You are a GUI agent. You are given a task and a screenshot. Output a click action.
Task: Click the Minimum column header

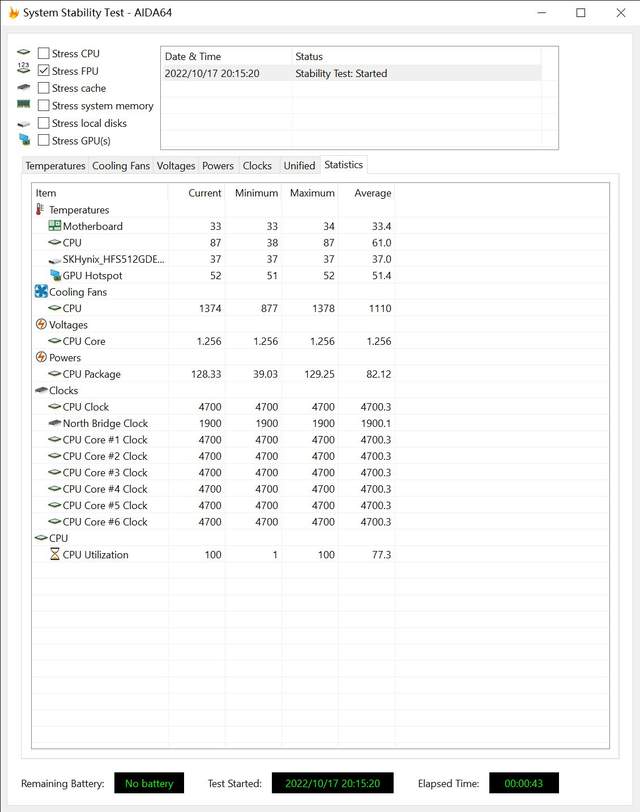[x=254, y=193]
